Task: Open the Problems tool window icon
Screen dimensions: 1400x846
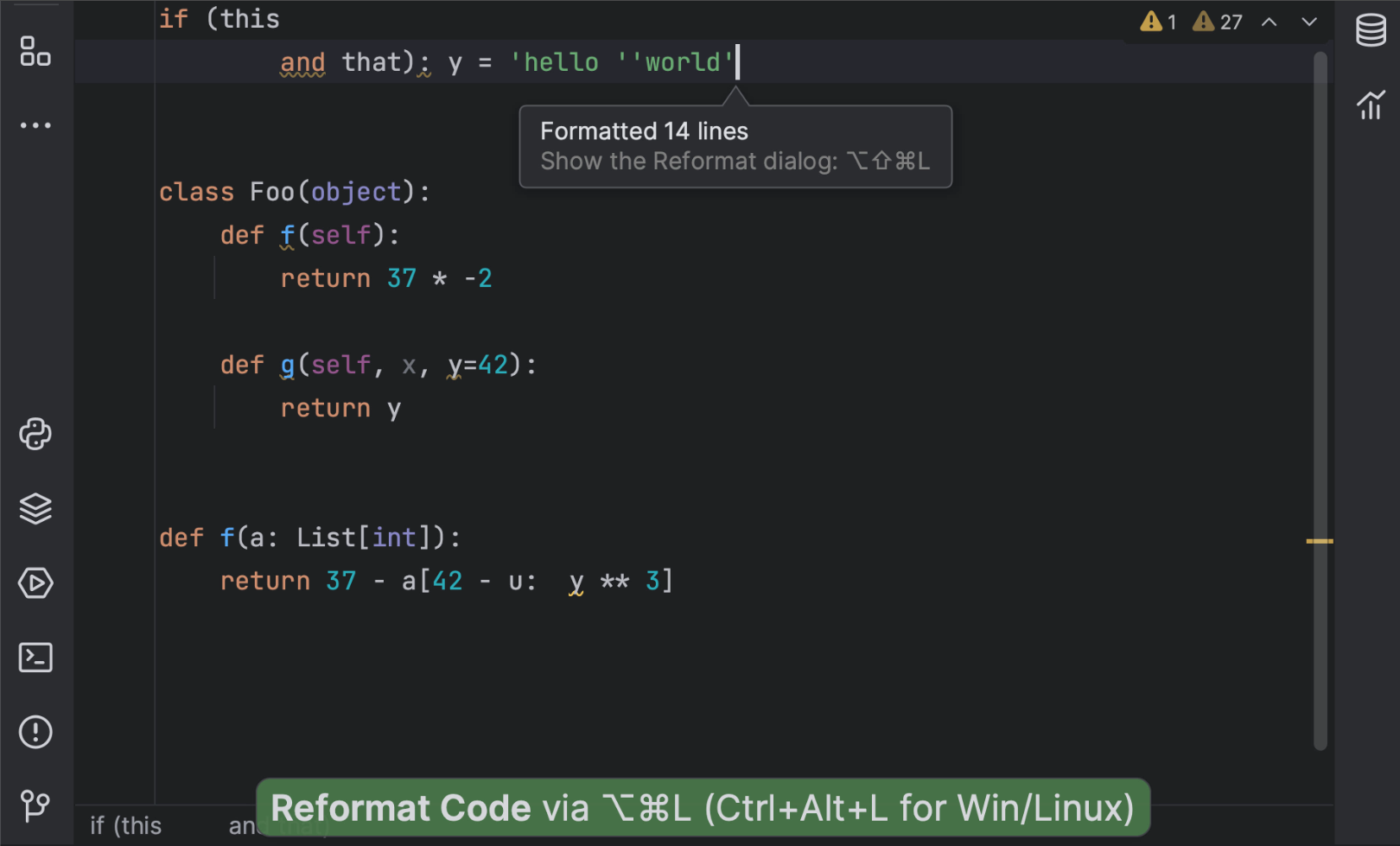Action: point(35,732)
